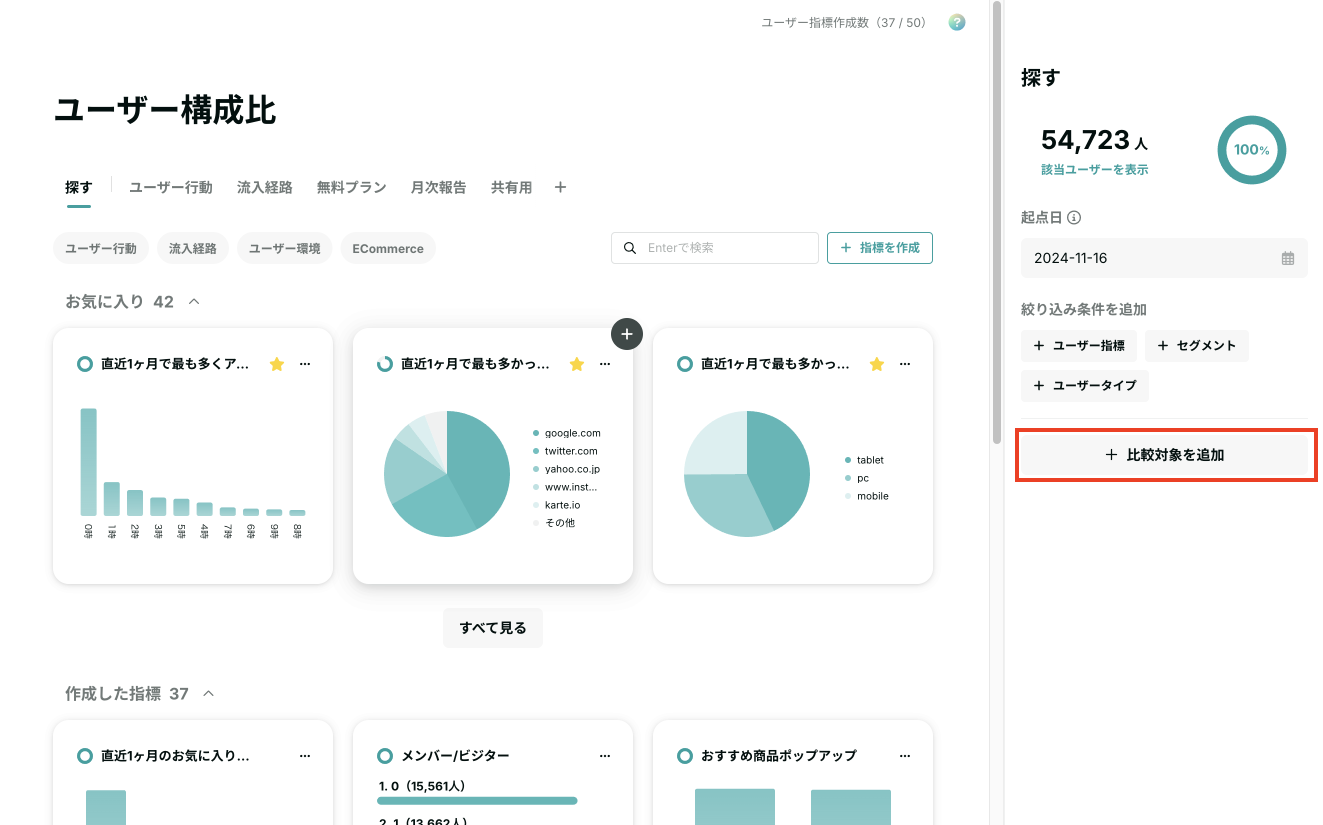Unfavorite the tablet/pc/mobile pie chart card star
The width and height of the screenshot is (1323, 825).
877,364
